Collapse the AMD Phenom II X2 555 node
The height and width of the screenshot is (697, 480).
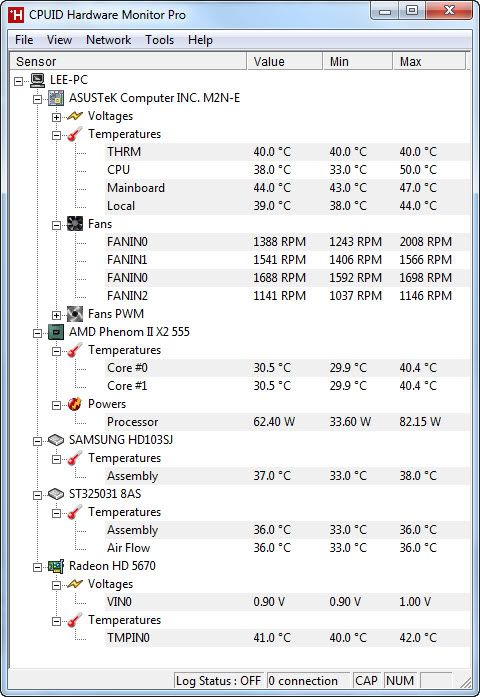(38, 333)
